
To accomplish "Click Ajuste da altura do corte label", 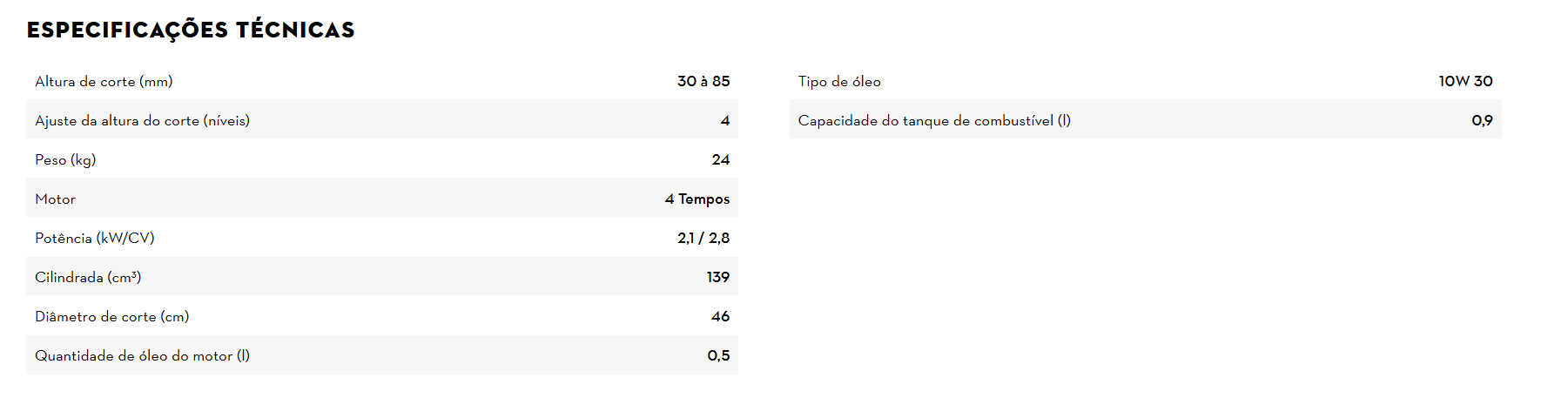I will 142,120.
